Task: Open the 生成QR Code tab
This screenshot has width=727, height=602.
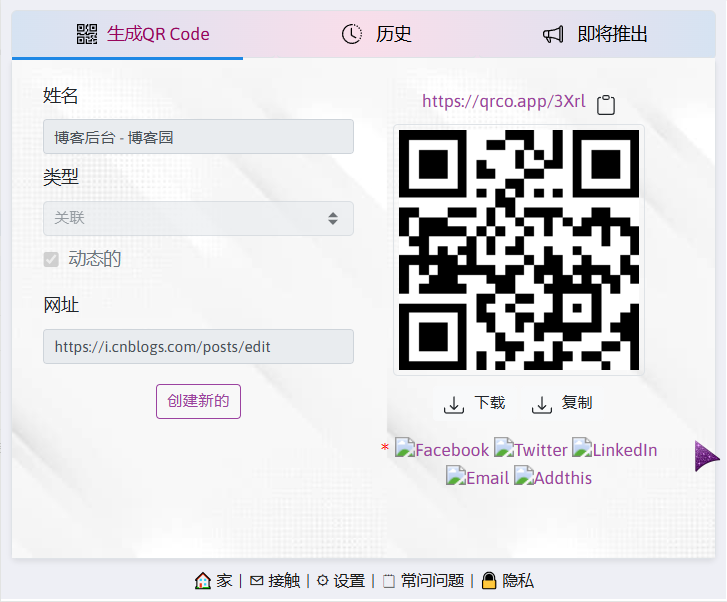Action: coord(127,35)
